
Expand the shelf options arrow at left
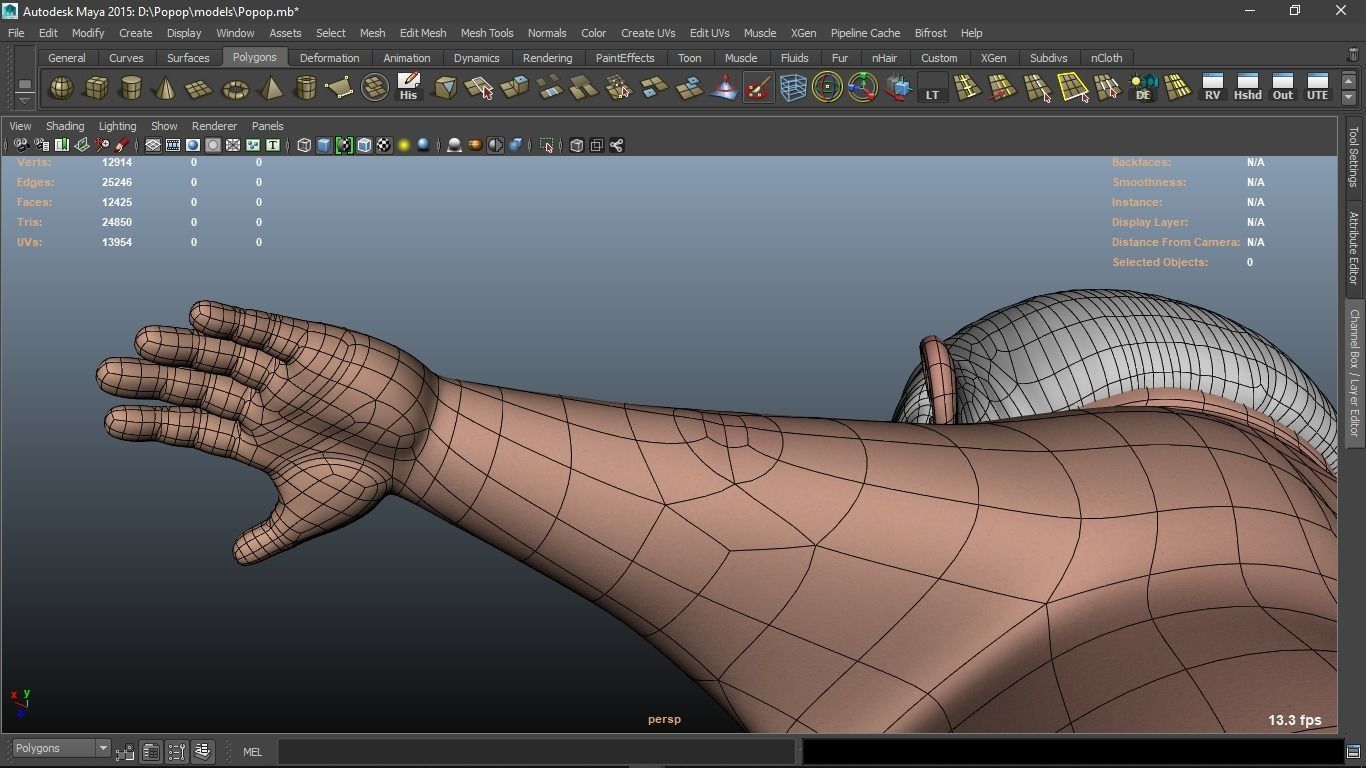tap(24, 99)
